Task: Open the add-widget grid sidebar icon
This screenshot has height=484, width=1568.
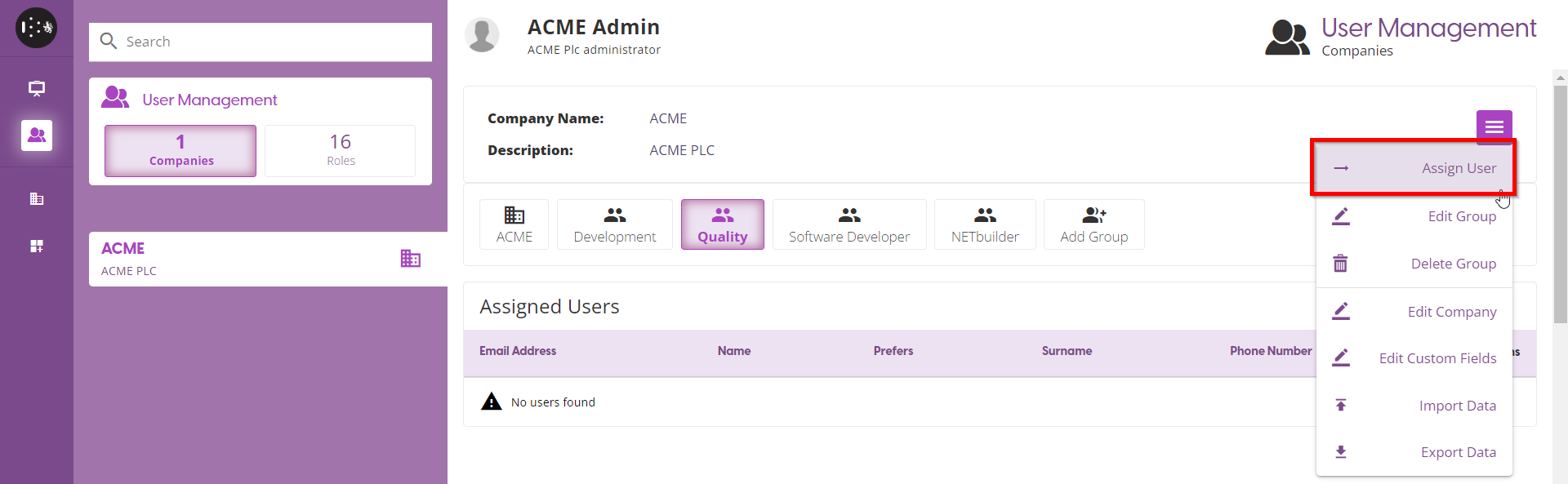Action: (37, 246)
